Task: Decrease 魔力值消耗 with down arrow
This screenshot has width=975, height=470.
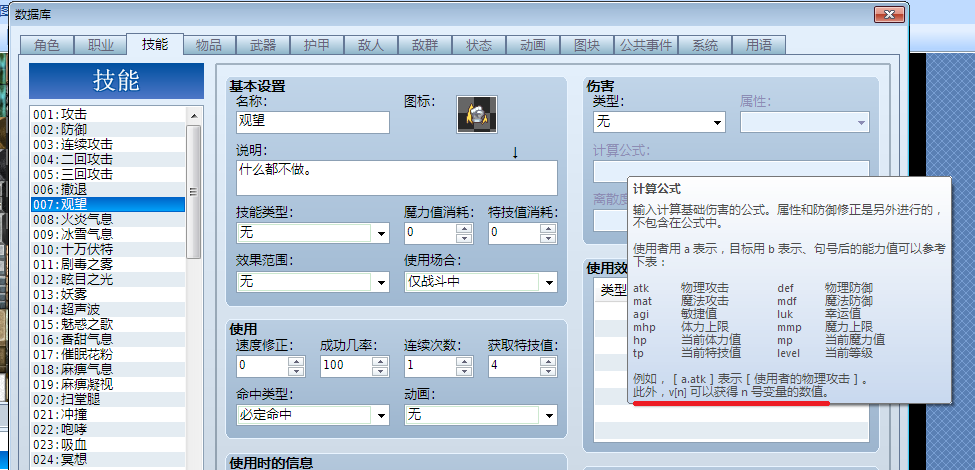Action: [464, 238]
